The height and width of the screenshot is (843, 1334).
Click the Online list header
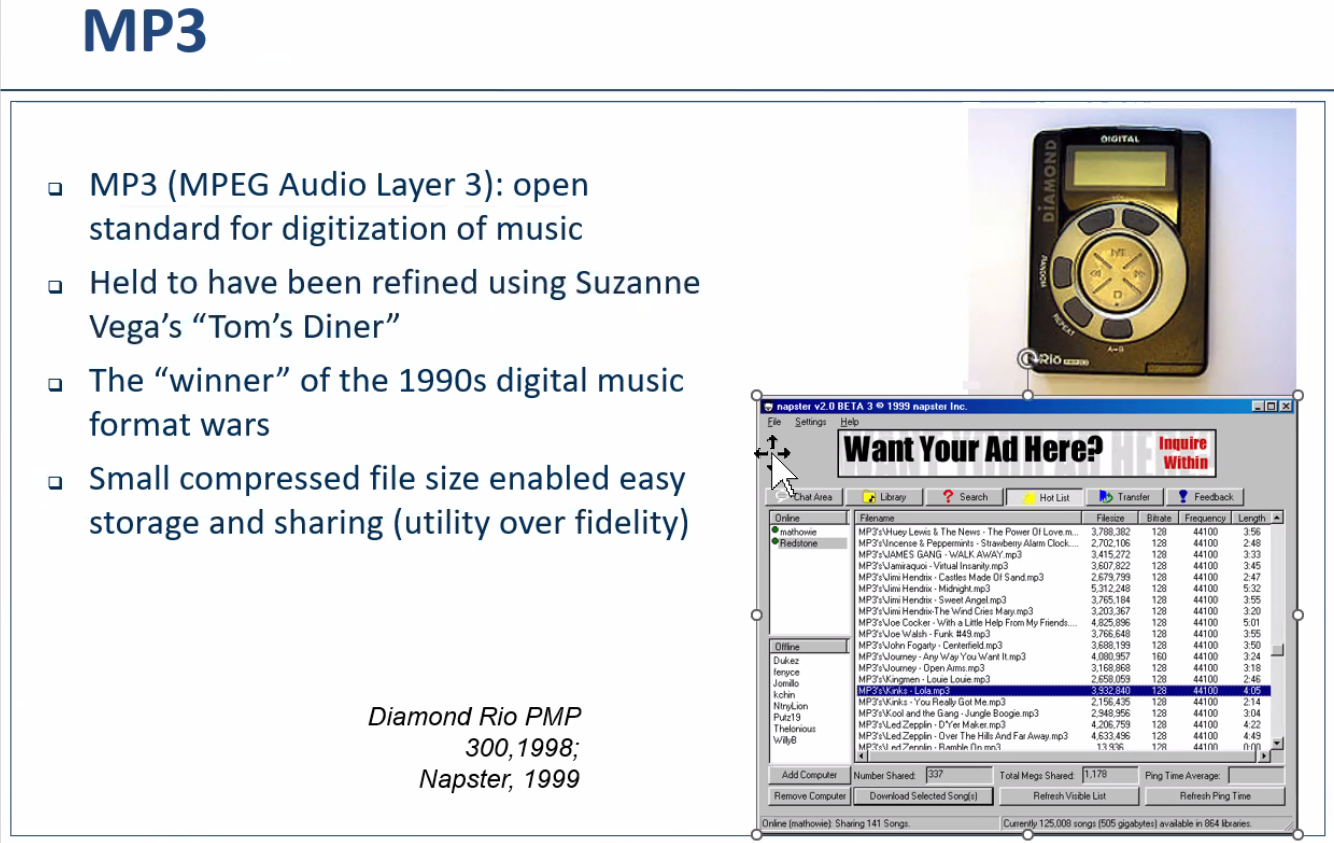coord(808,518)
